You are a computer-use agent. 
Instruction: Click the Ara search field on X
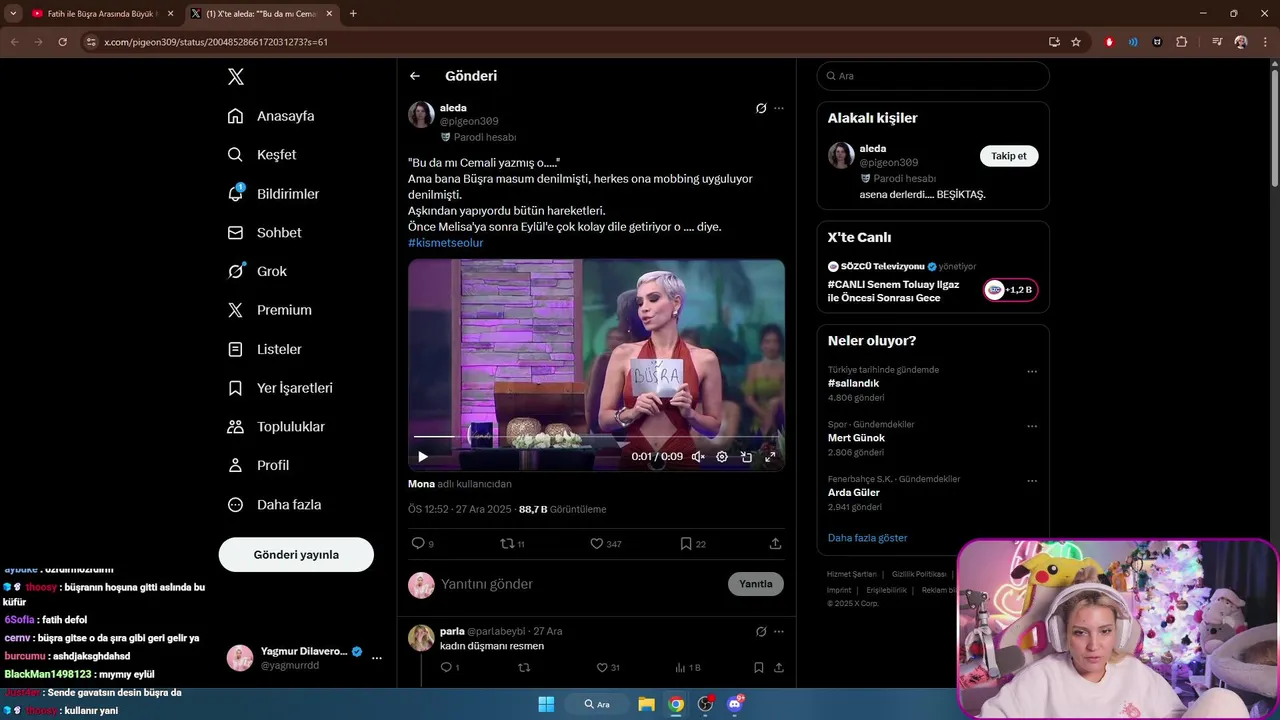coord(933,76)
